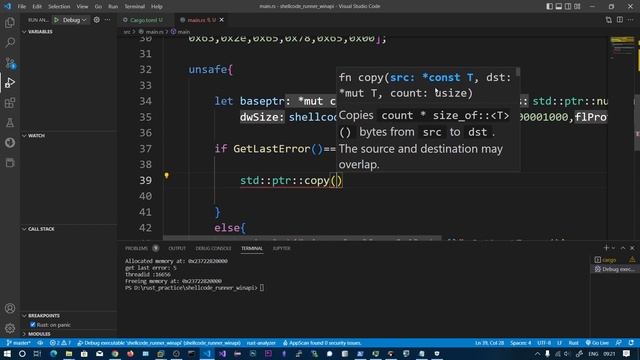Click the compare changes icon in the editor toolbar

(x=609, y=20)
